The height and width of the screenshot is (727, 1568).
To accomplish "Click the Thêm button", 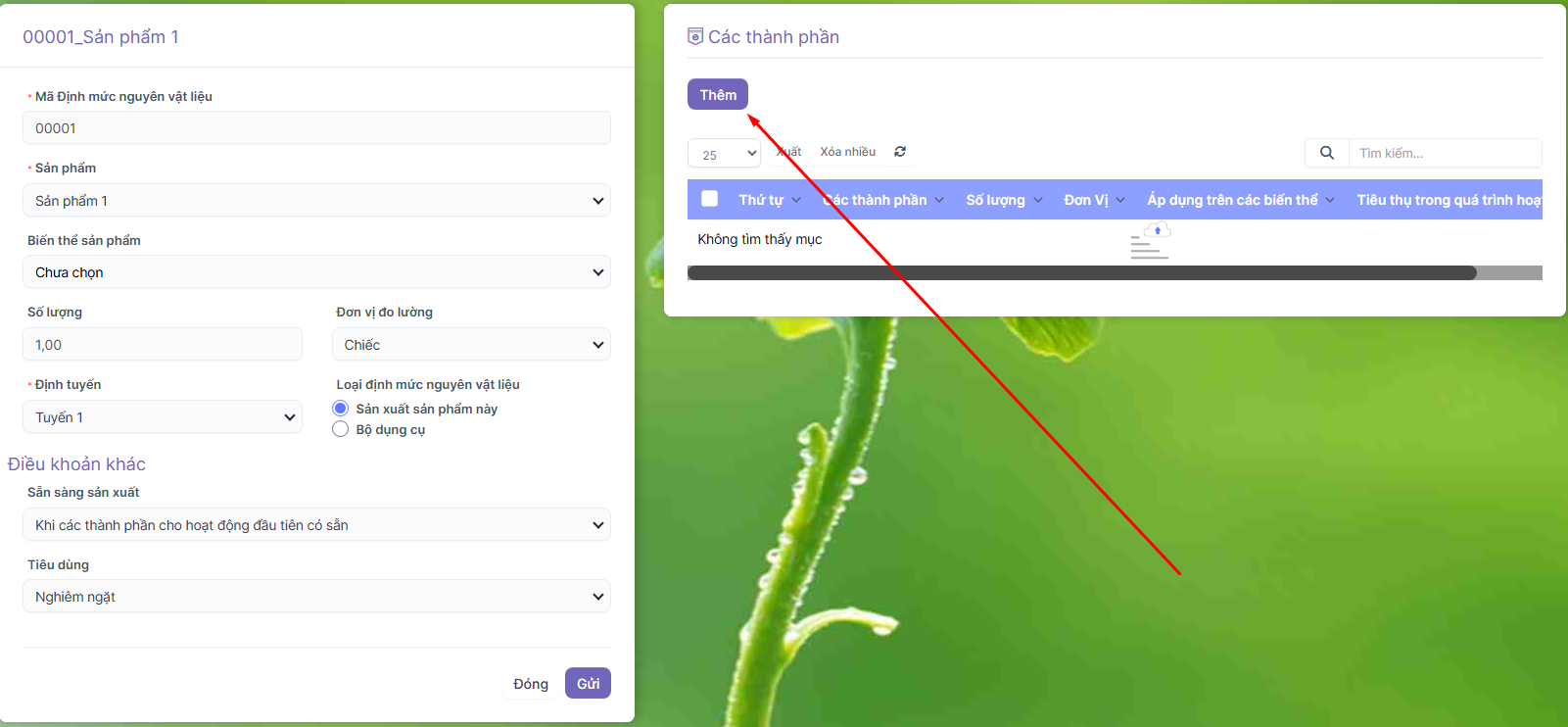I will pyautogui.click(x=718, y=95).
